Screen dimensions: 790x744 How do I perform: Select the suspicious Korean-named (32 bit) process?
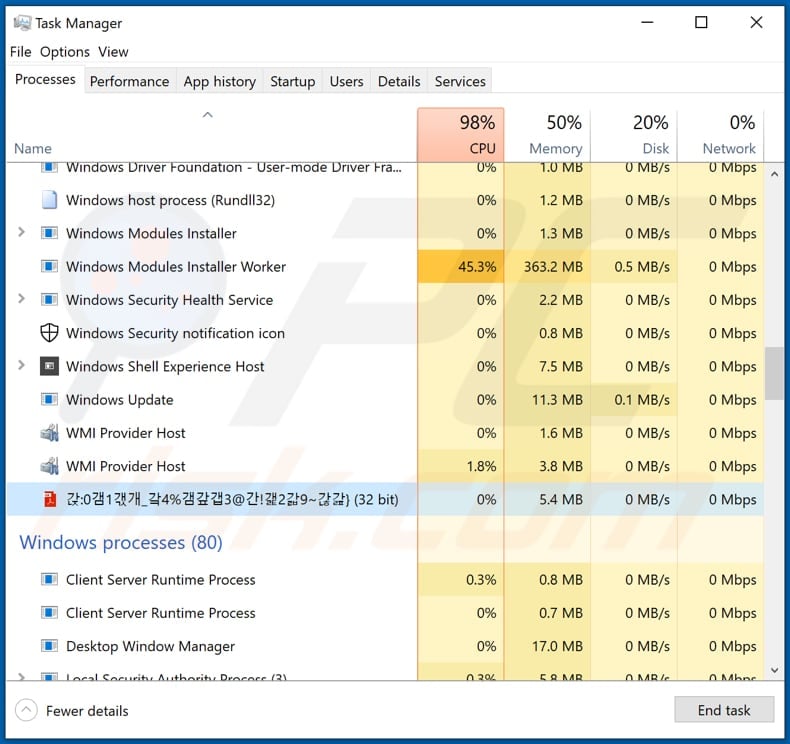[385, 499]
